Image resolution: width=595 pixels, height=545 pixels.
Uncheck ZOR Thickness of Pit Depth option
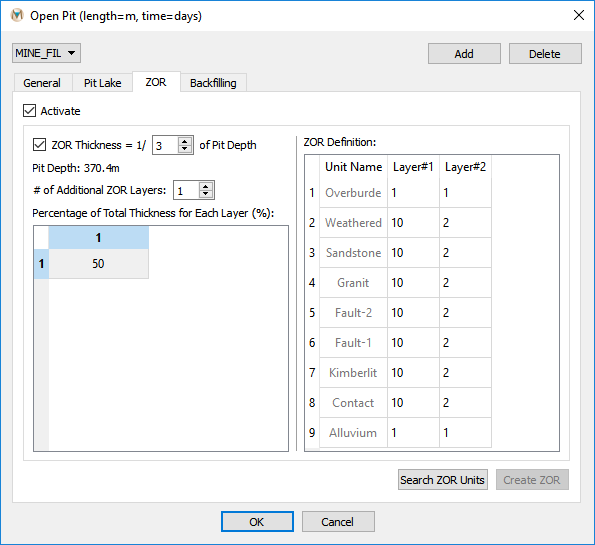point(39,145)
